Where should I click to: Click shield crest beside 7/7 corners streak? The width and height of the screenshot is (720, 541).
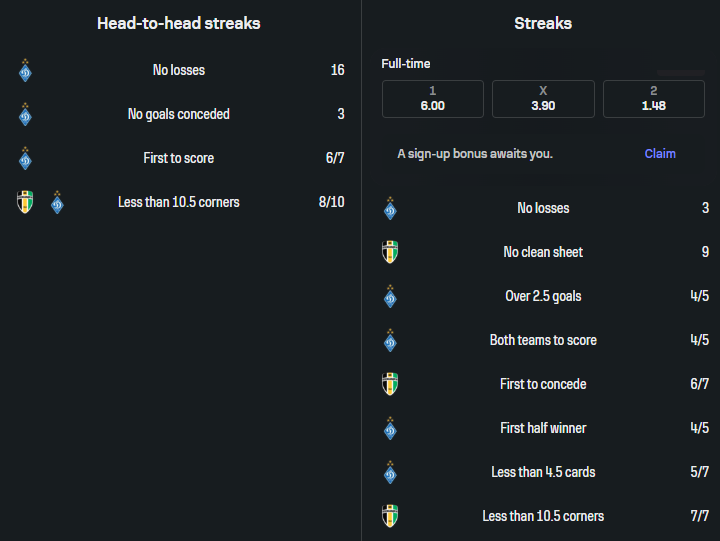(390, 516)
